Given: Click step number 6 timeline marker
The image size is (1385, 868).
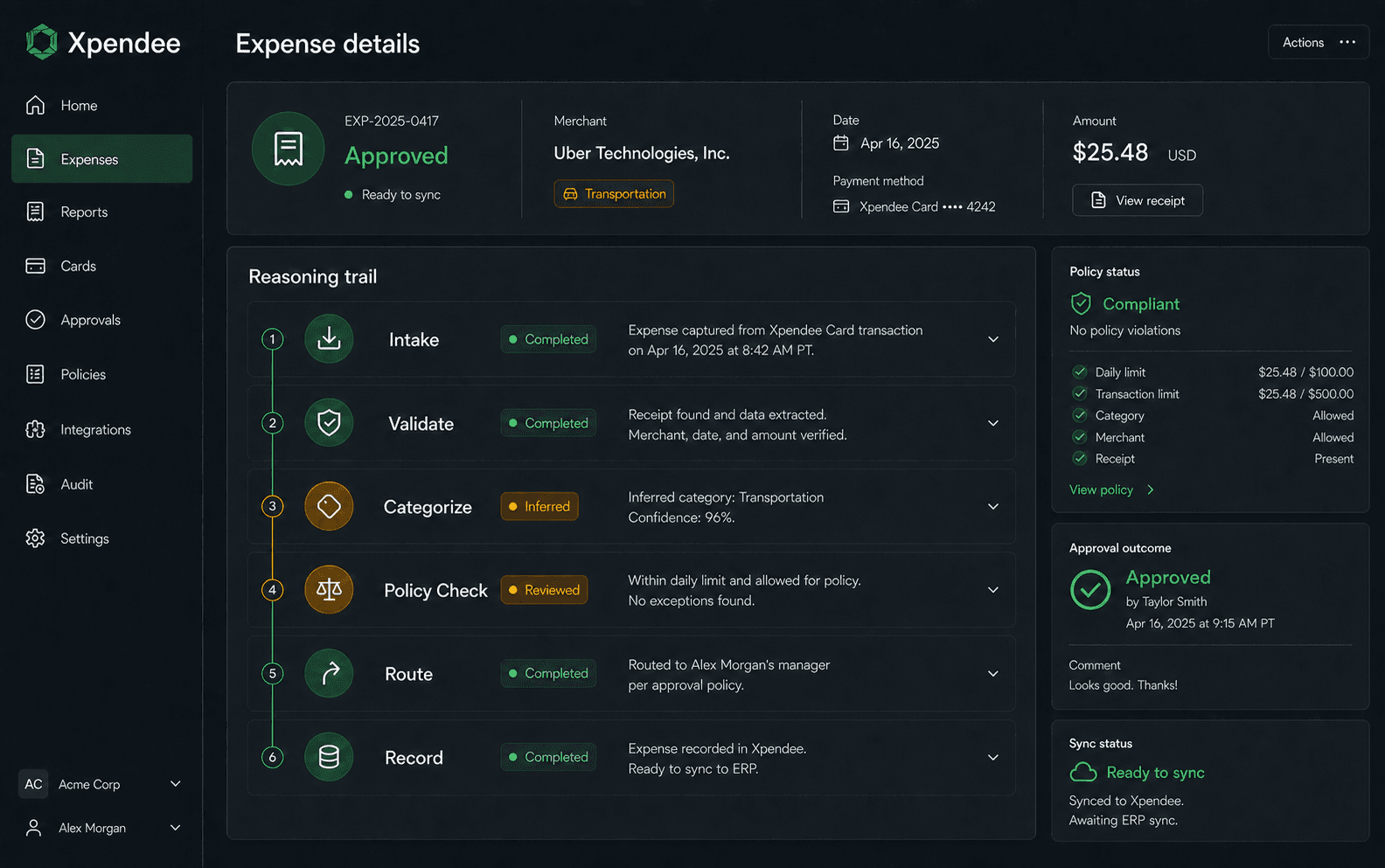Looking at the screenshot, I should point(272,757).
